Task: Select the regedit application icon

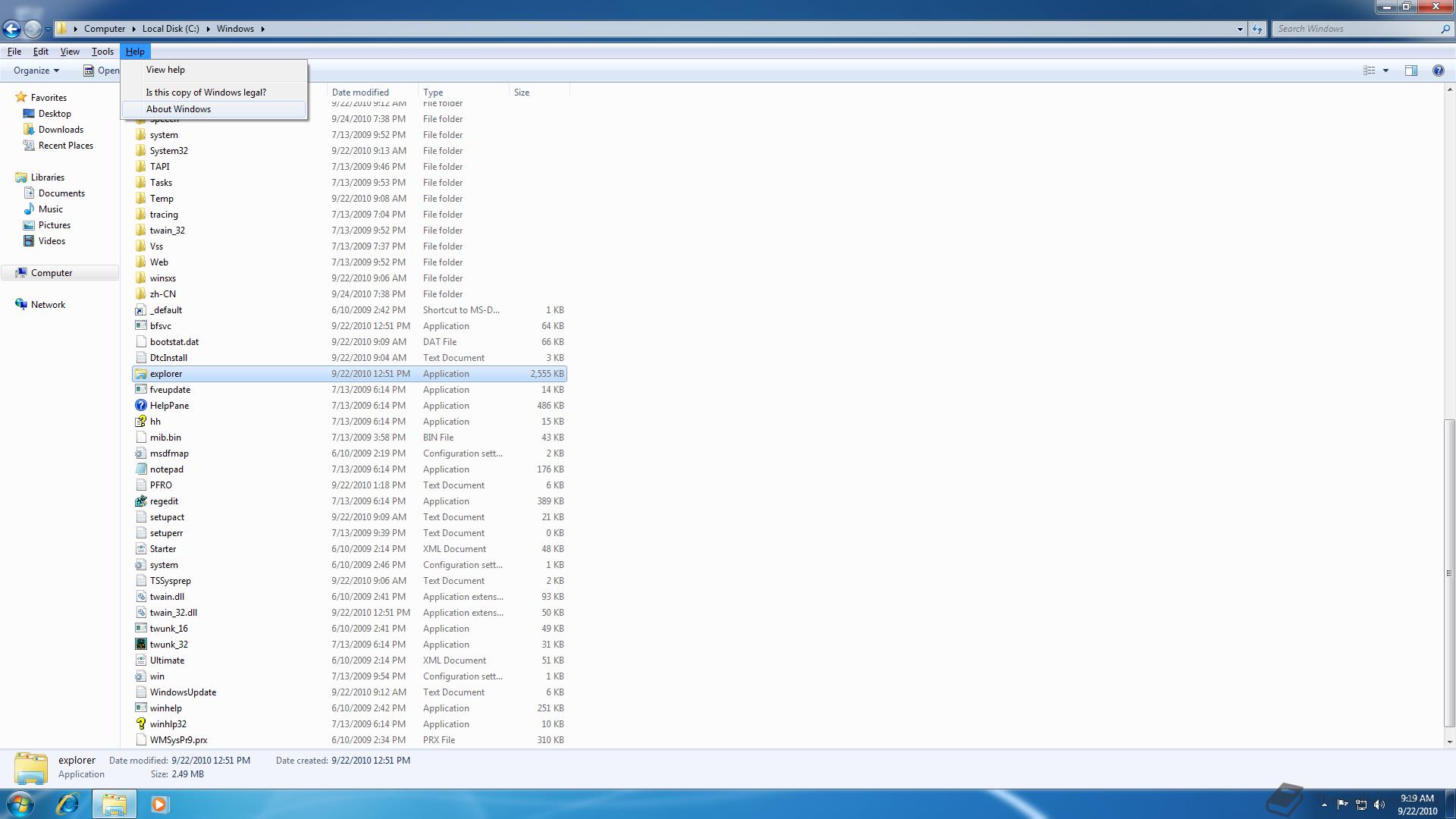Action: [x=140, y=501]
